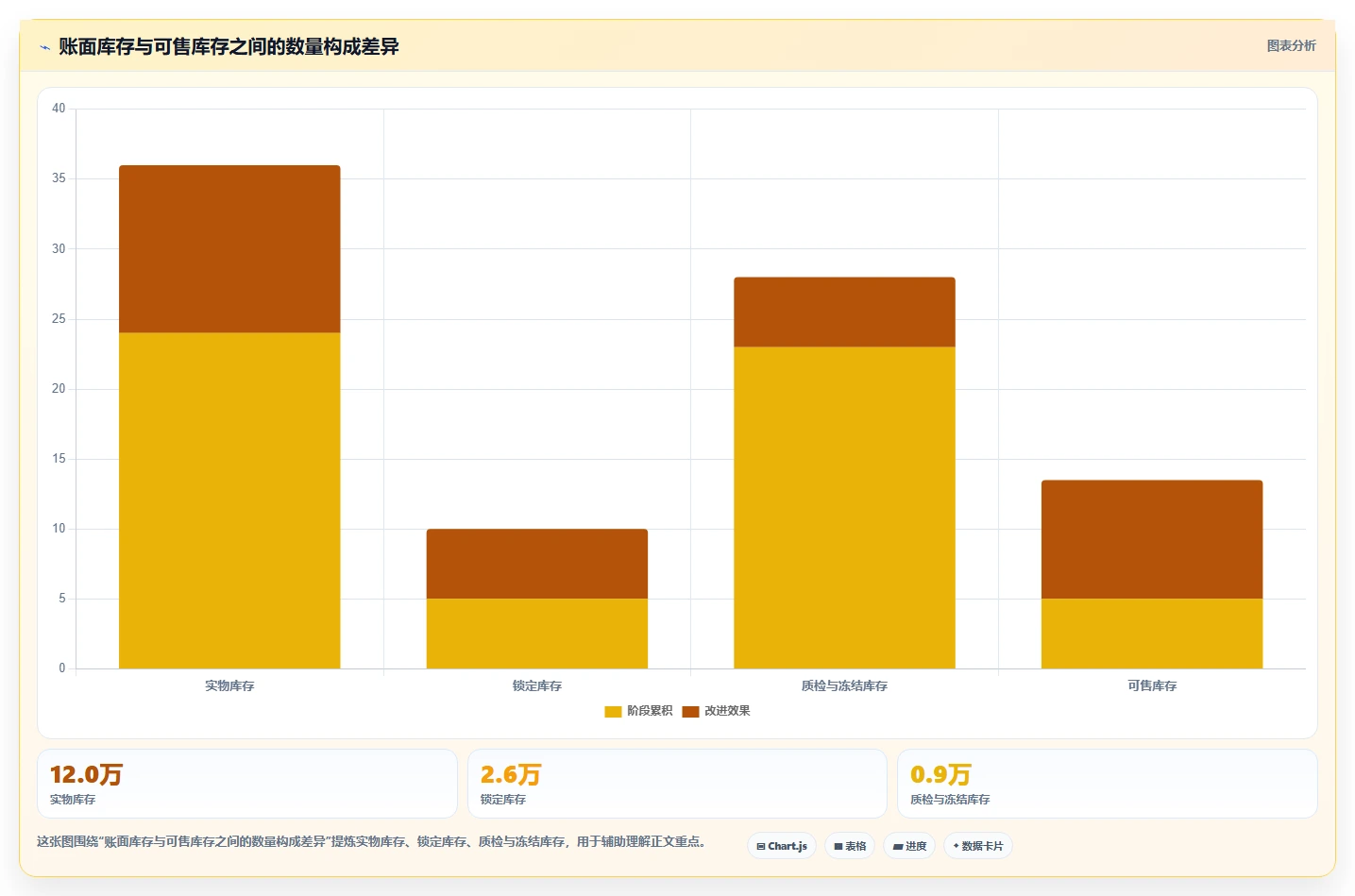The width and height of the screenshot is (1355, 896).
Task: Click the 锁定库存 axis label
Action: click(x=537, y=685)
